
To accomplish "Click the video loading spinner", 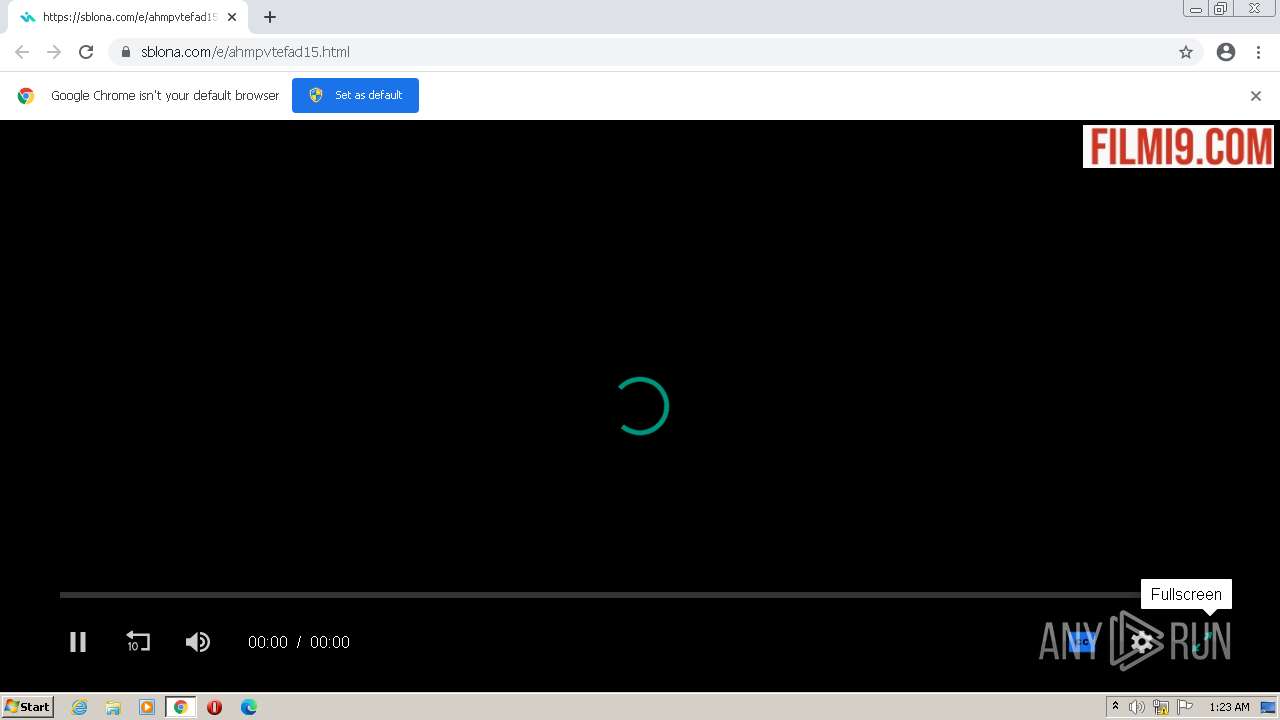I will click(640, 406).
